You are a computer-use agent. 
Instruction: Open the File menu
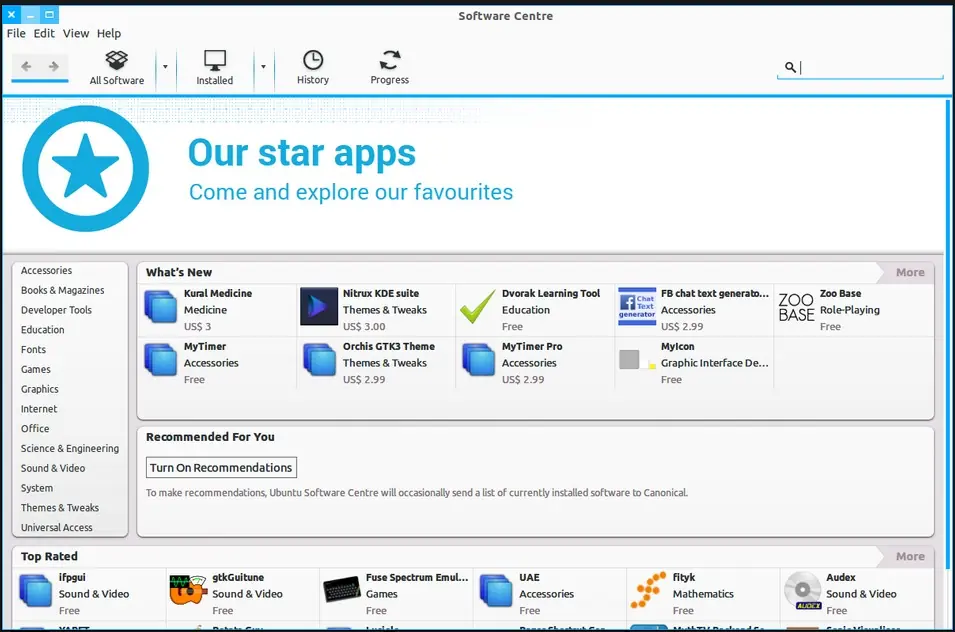pyautogui.click(x=16, y=33)
